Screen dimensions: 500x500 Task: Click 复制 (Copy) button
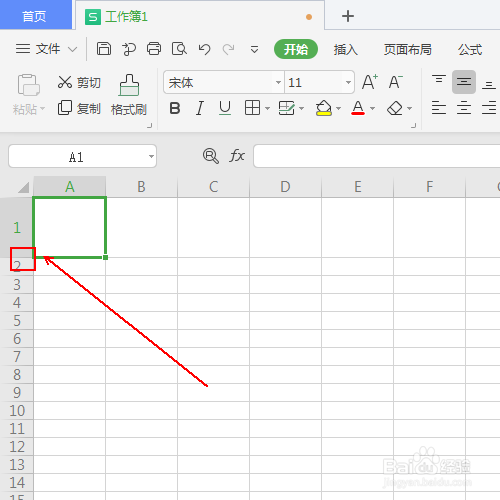tap(79, 108)
